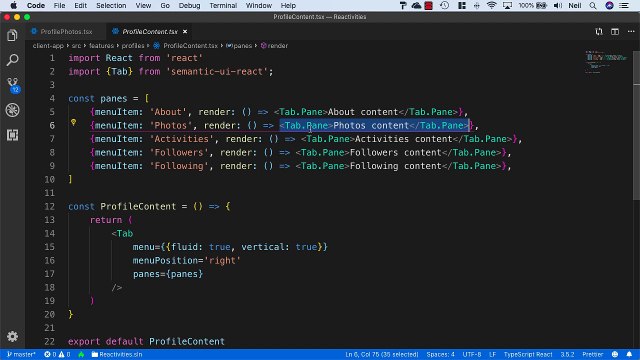Click the client-app breadcrumb segment

pyautogui.click(x=48, y=46)
